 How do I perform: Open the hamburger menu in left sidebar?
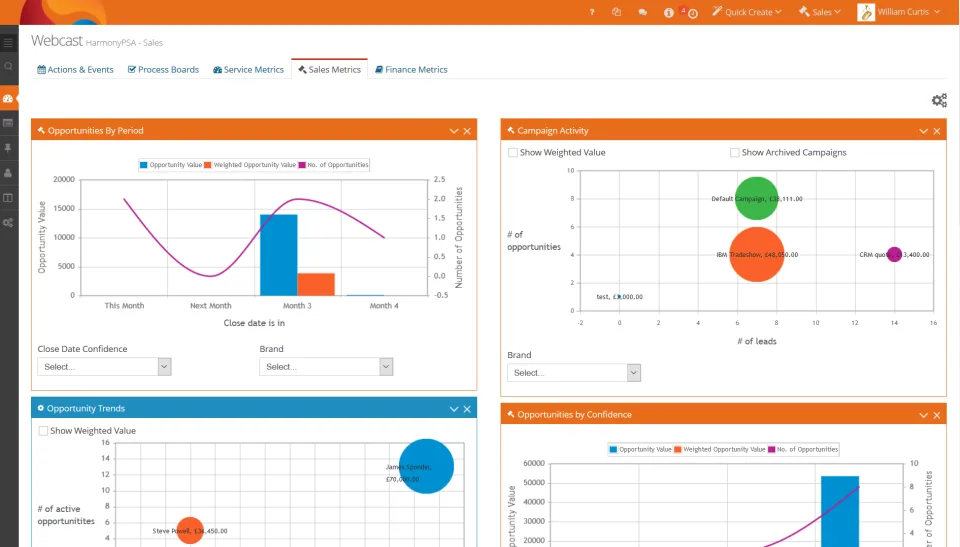[8, 43]
